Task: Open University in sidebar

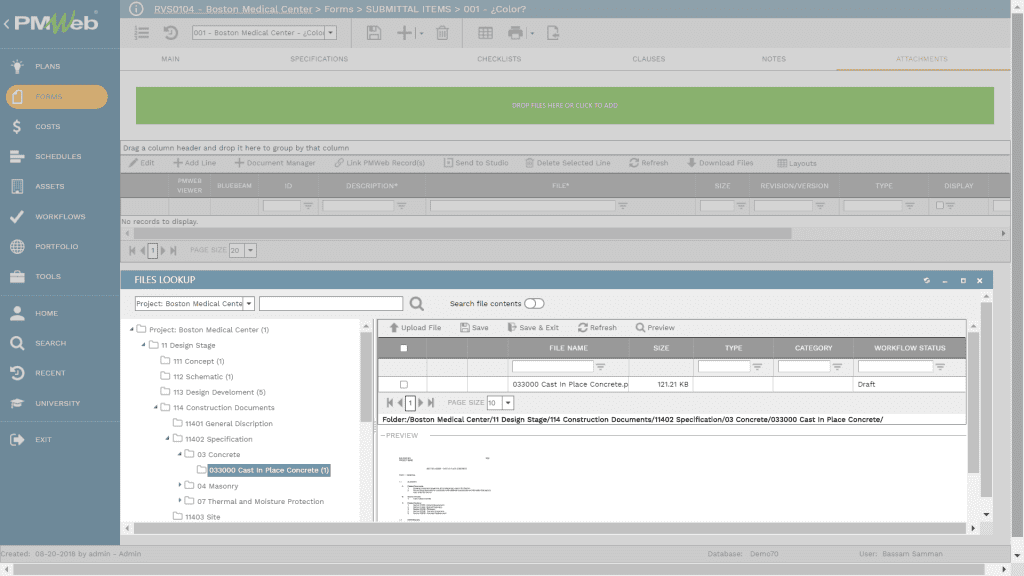Action: point(57,403)
